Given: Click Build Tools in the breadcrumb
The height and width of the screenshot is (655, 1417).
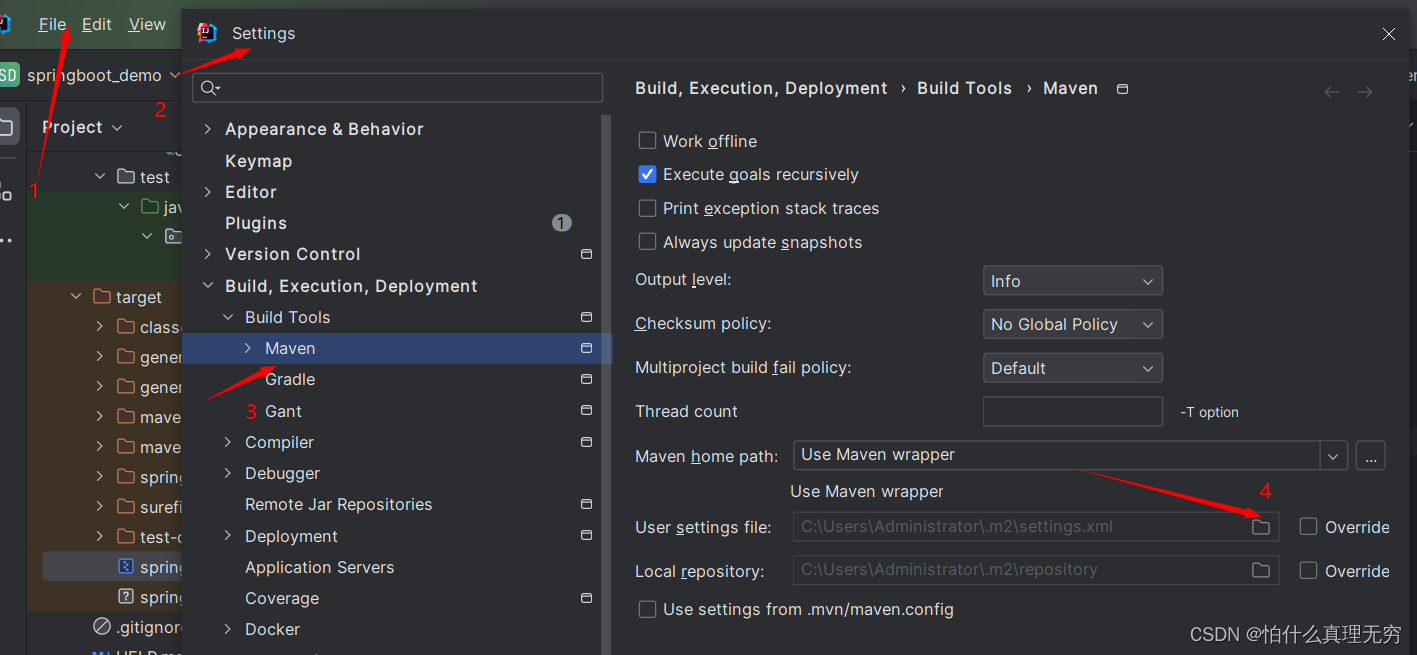Looking at the screenshot, I should (964, 88).
